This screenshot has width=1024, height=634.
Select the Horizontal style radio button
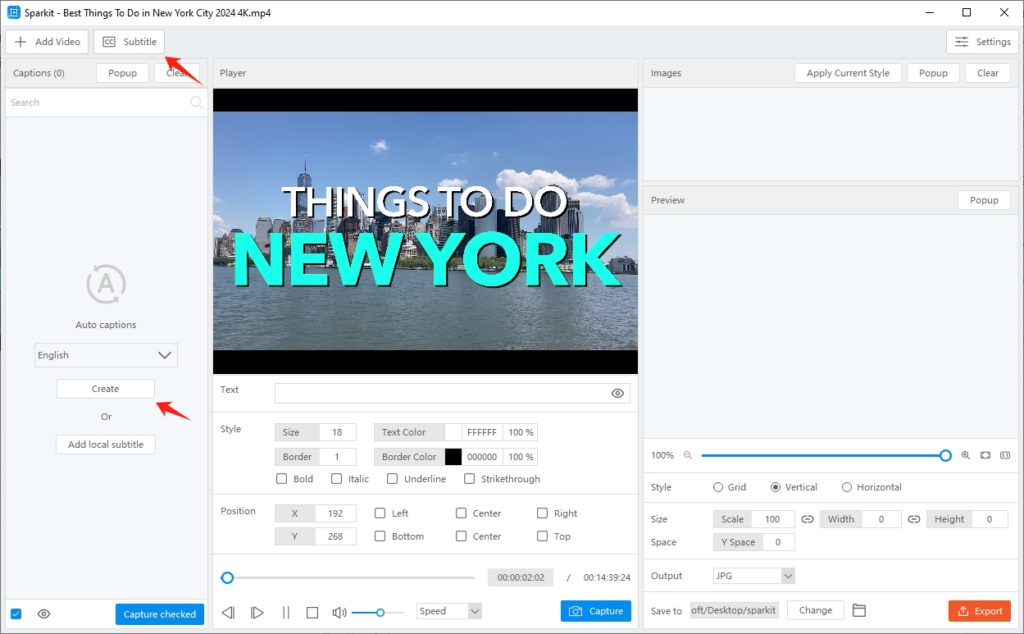click(845, 487)
